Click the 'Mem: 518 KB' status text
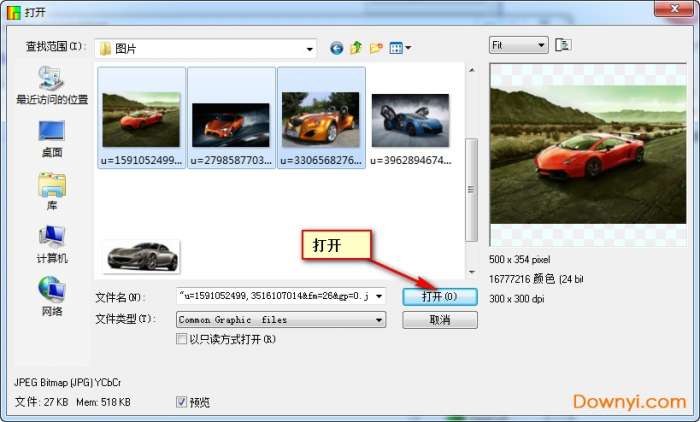 coord(103,402)
